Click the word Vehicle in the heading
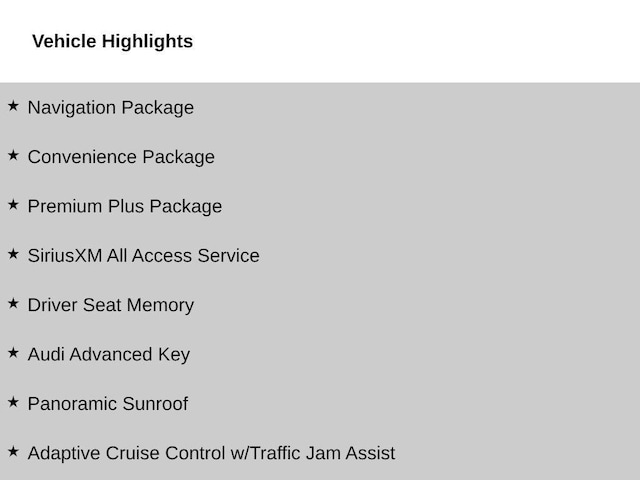The width and height of the screenshot is (640, 480). point(64,41)
